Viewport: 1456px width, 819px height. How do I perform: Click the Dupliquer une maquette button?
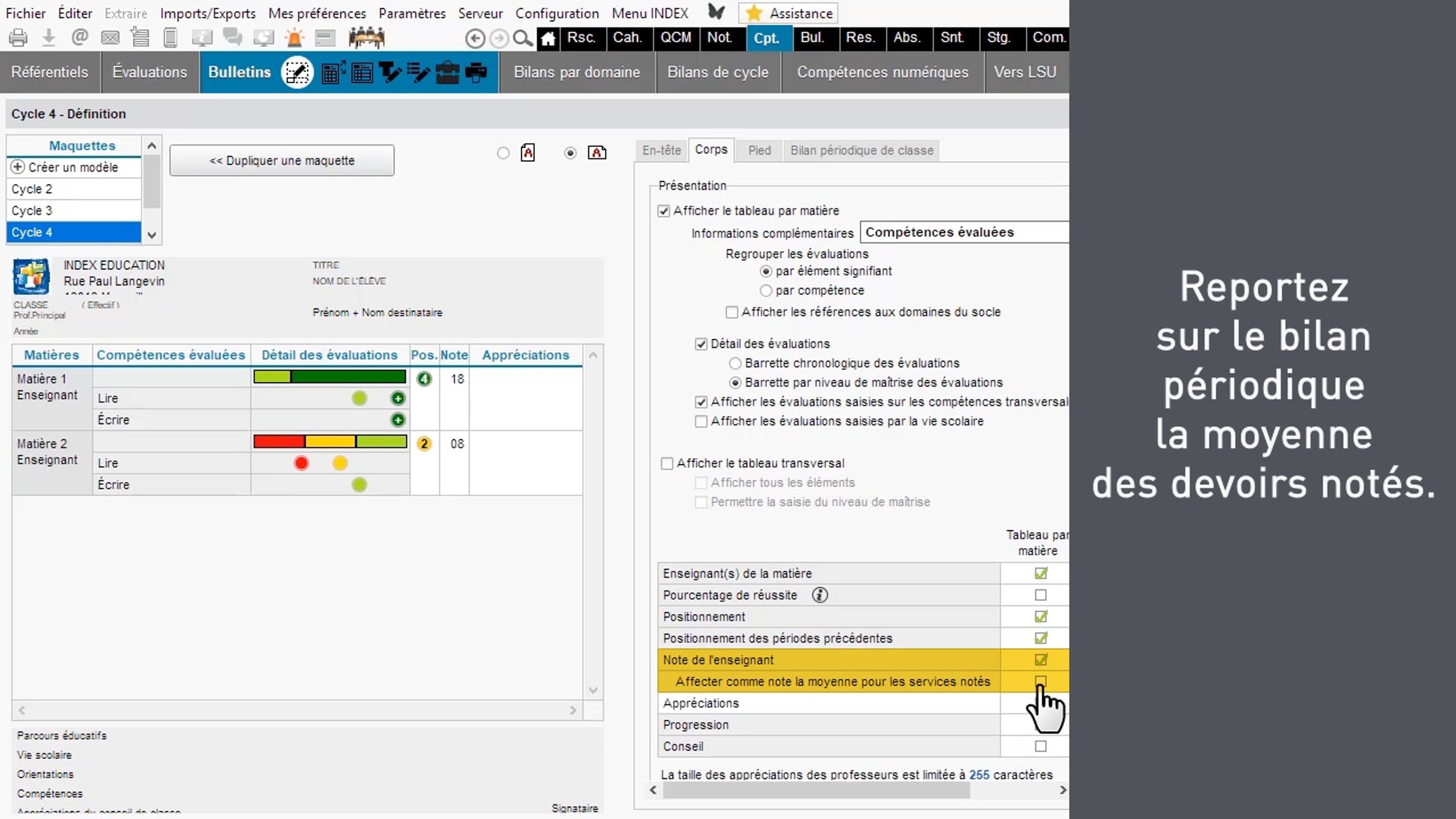(x=282, y=161)
